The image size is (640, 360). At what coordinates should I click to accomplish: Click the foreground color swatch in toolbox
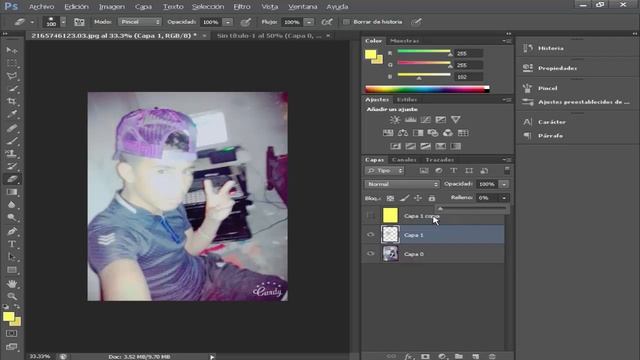point(8,317)
